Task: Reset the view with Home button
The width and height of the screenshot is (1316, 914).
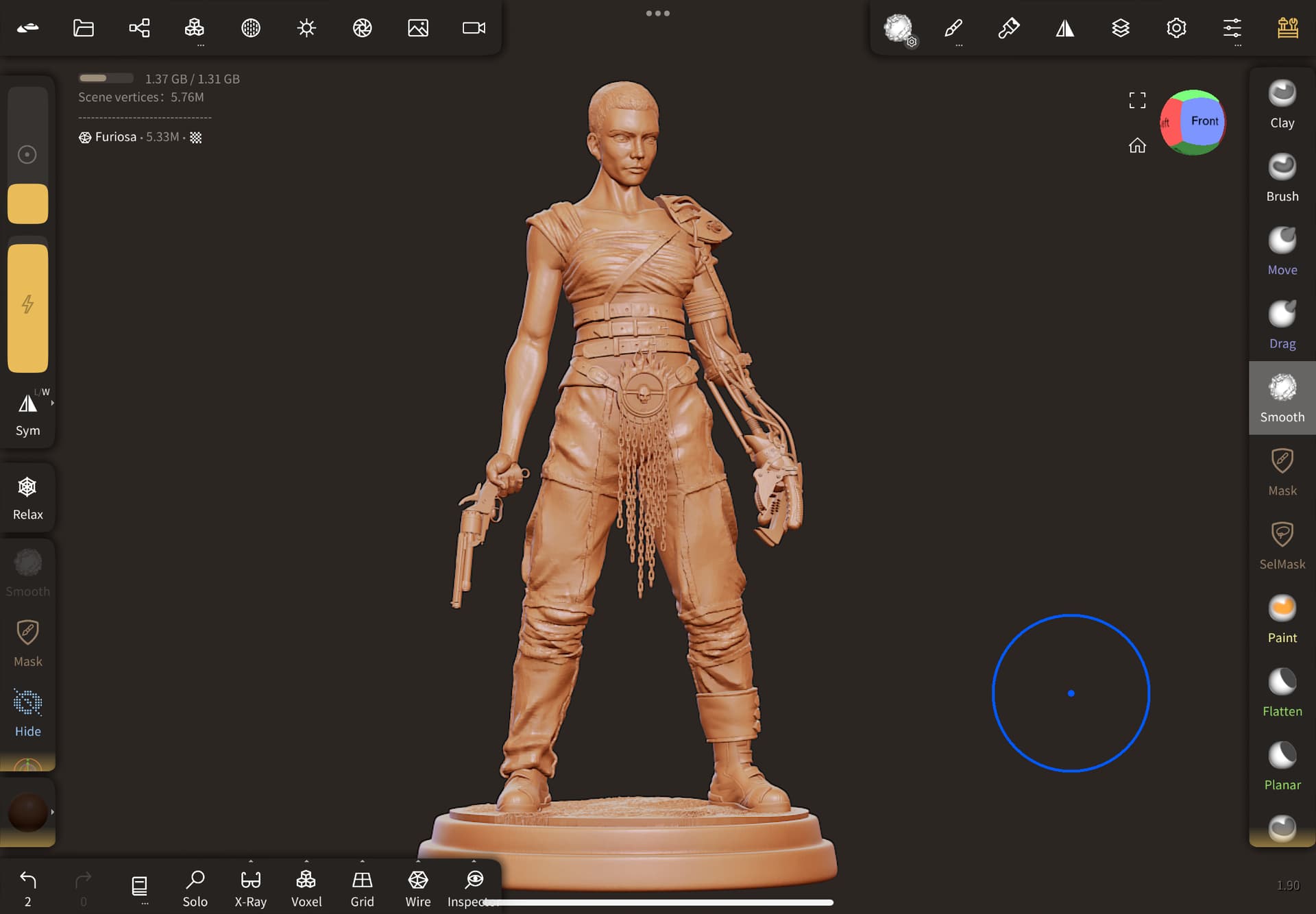Action: (1137, 145)
